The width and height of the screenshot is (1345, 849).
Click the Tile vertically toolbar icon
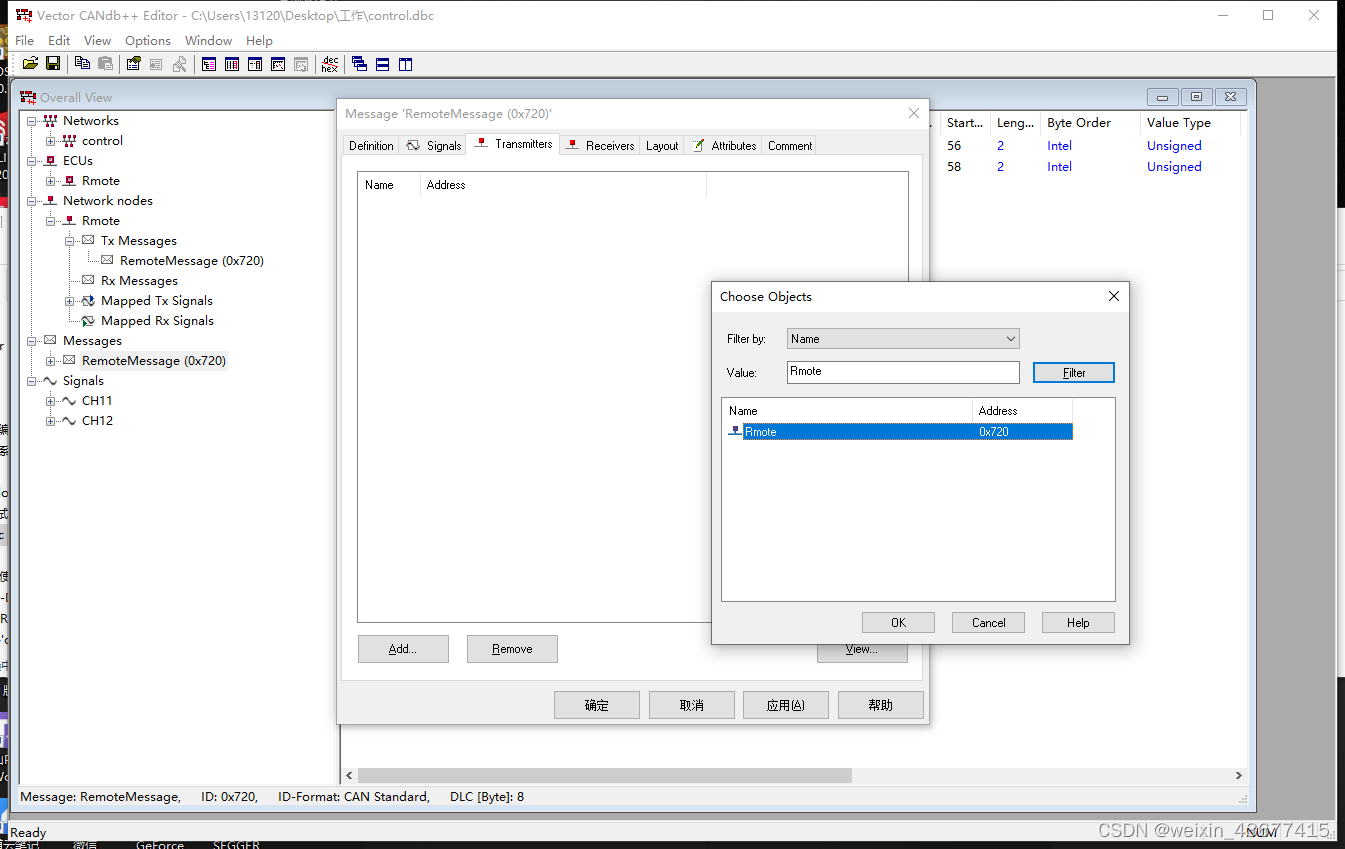click(405, 64)
